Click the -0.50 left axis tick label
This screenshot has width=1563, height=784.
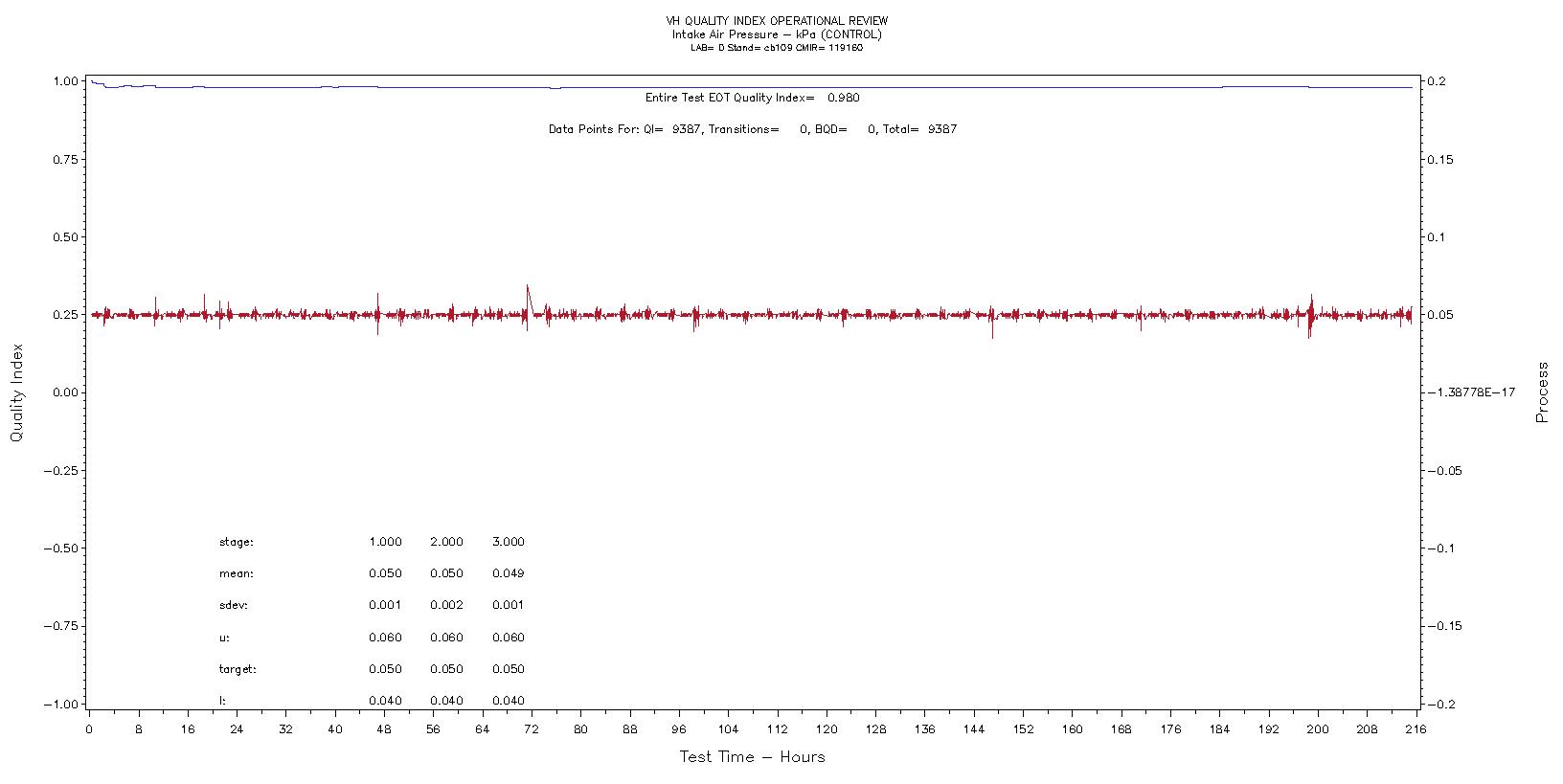click(62, 549)
